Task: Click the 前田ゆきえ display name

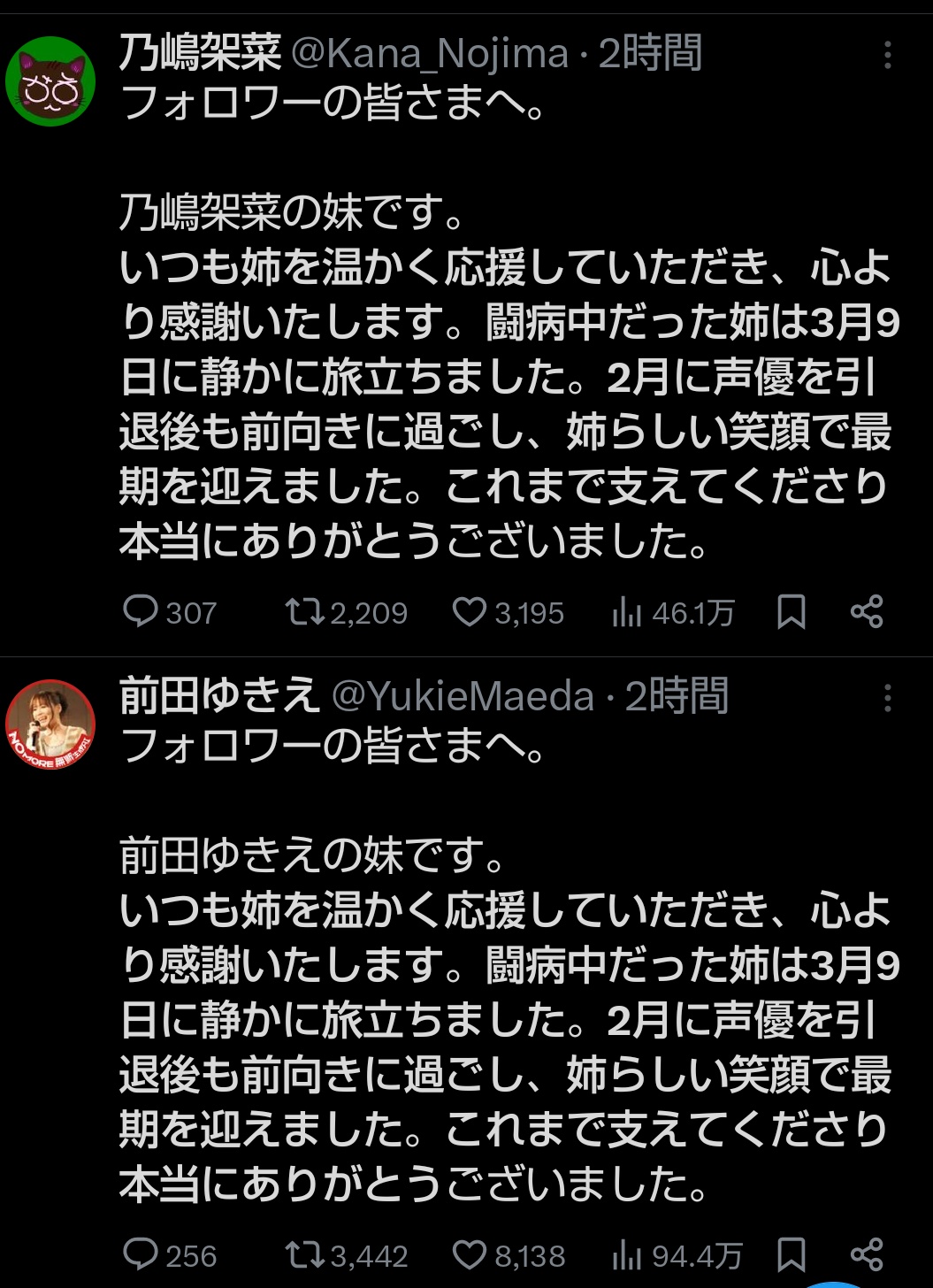Action: click(218, 698)
